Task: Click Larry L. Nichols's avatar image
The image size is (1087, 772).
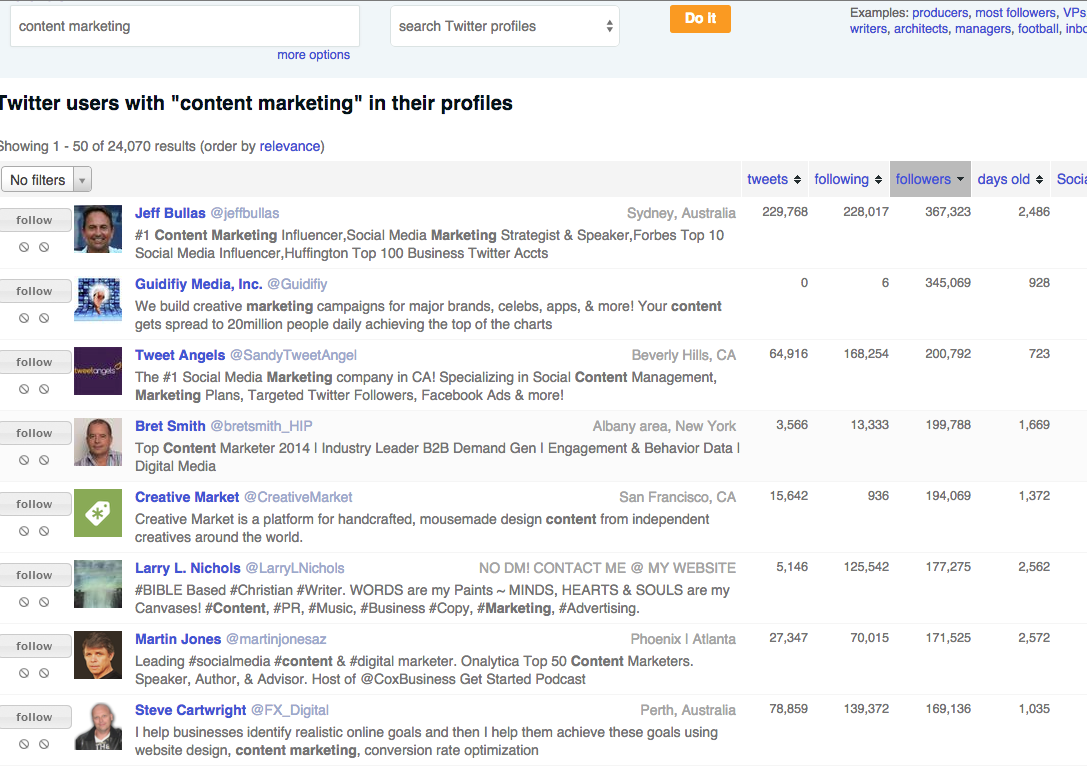Action: pyautogui.click(x=98, y=584)
